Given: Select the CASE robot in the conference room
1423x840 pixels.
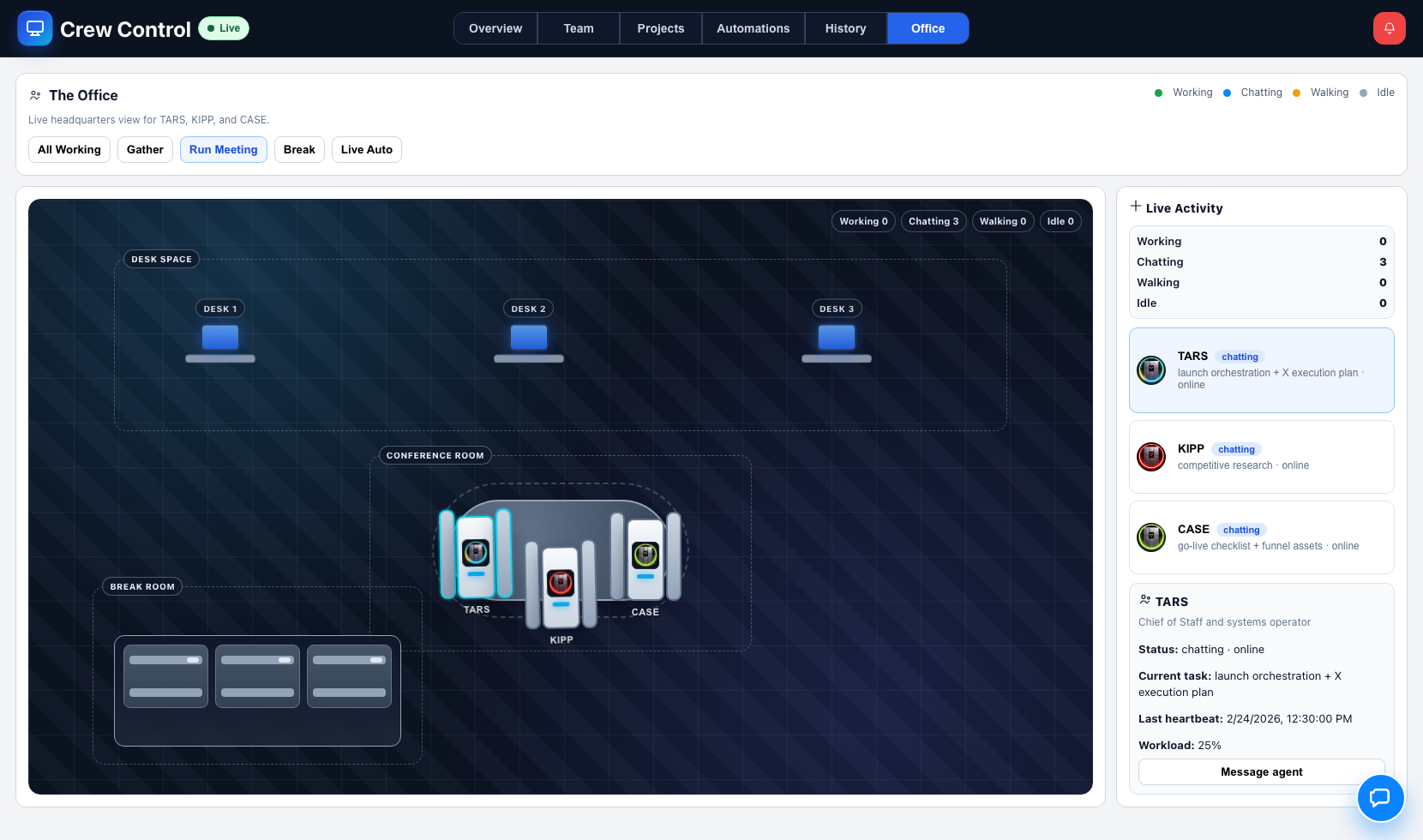Looking at the screenshot, I should click(645, 555).
